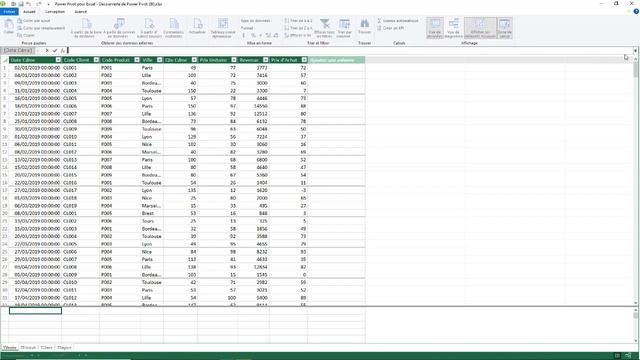Image resolution: width=640 pixels, height=360 pixels.
Task: Click Somme automatique
Action: pos(398,21)
